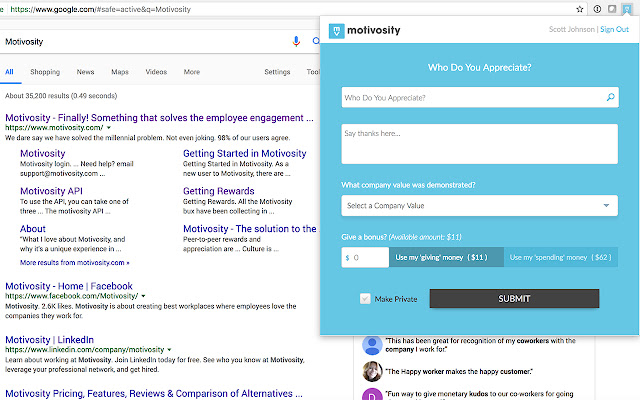Click the search magnifier in the appreciate field
This screenshot has width=640, height=400.
pos(610,97)
